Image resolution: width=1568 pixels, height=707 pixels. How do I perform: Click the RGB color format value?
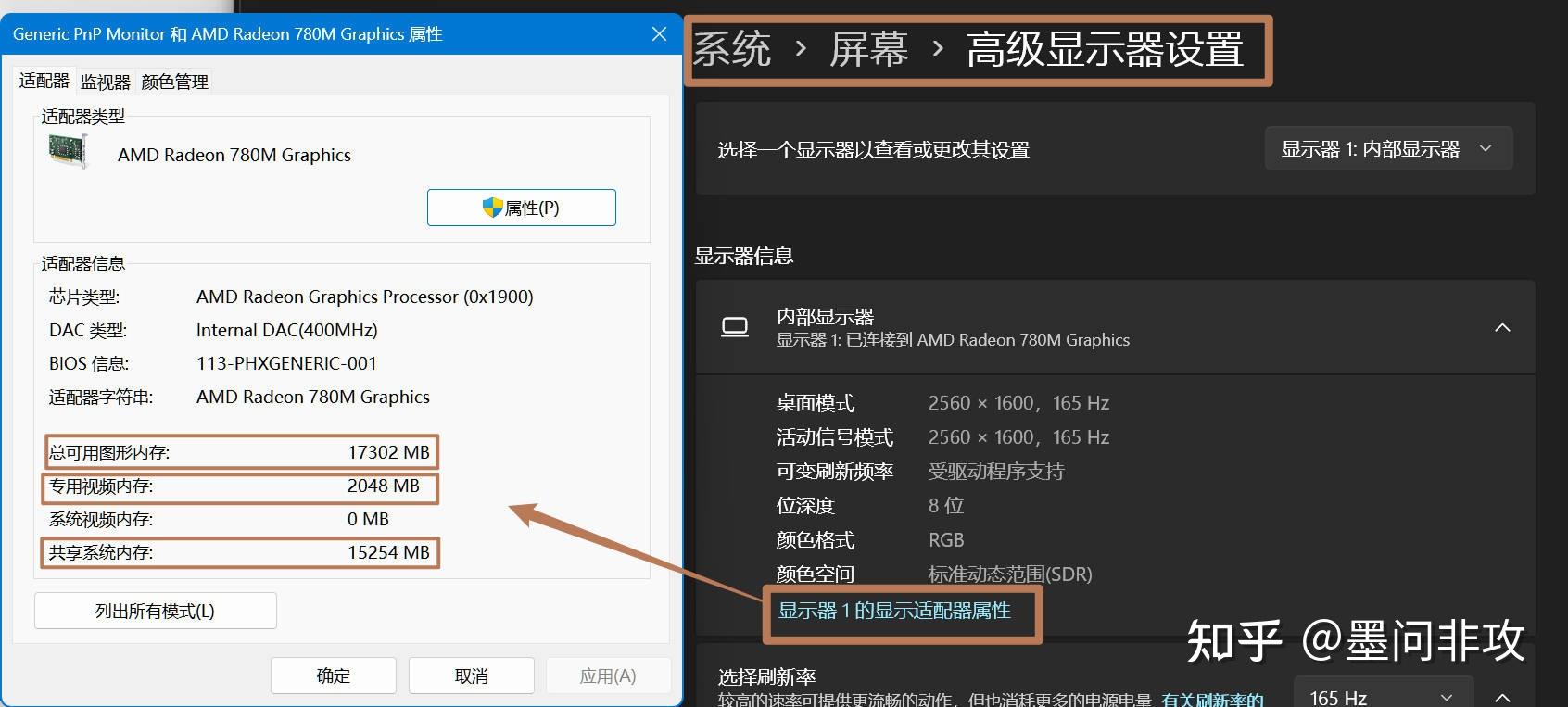point(946,540)
